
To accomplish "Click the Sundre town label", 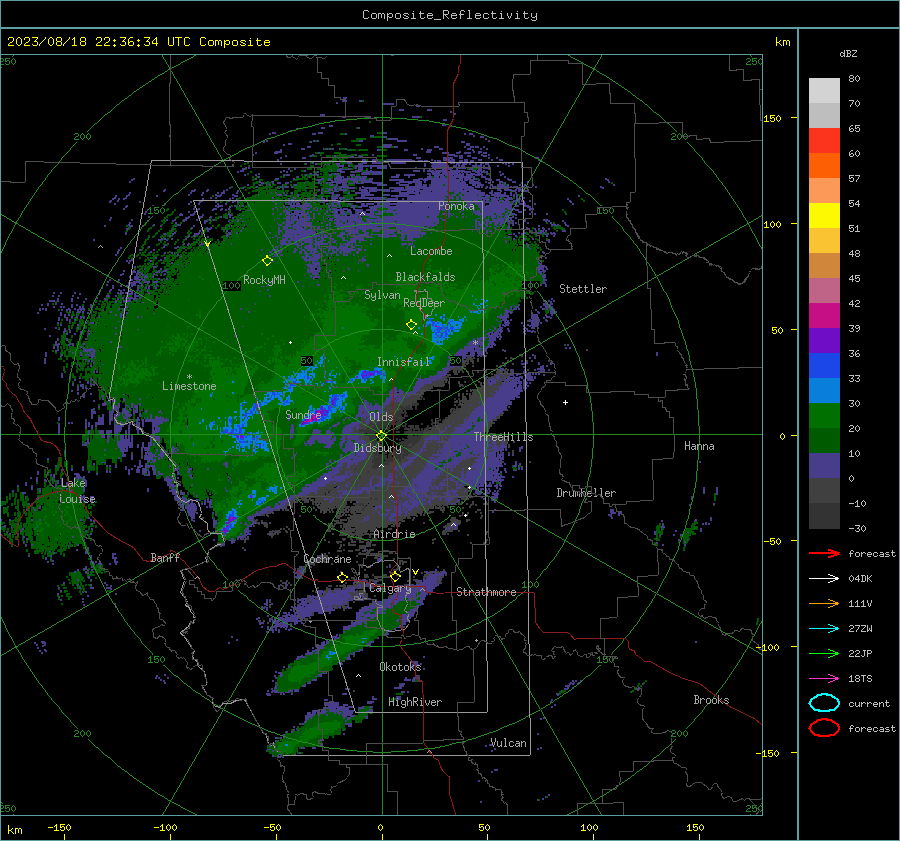I will [x=303, y=415].
